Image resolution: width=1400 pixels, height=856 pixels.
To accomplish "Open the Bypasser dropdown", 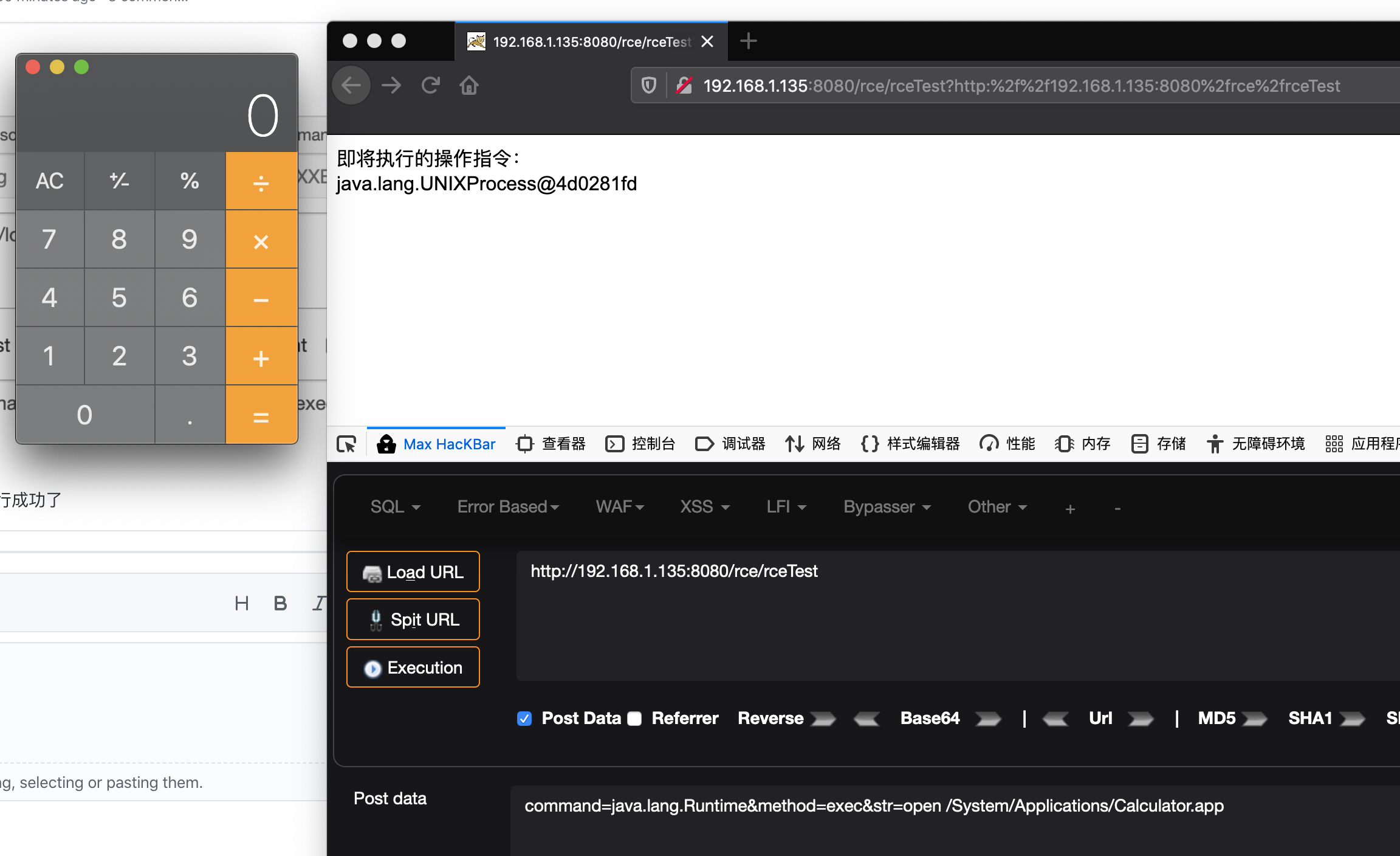I will point(886,506).
